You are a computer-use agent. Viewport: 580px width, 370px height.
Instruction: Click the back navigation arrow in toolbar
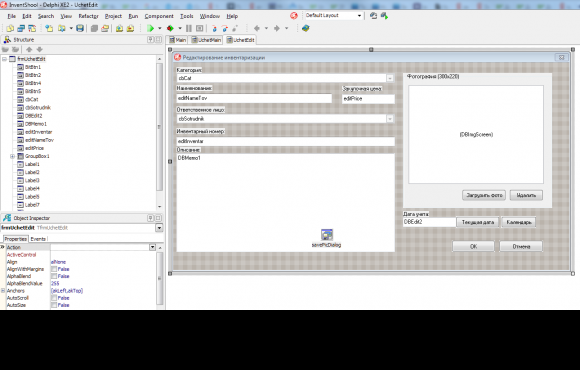[257, 28]
